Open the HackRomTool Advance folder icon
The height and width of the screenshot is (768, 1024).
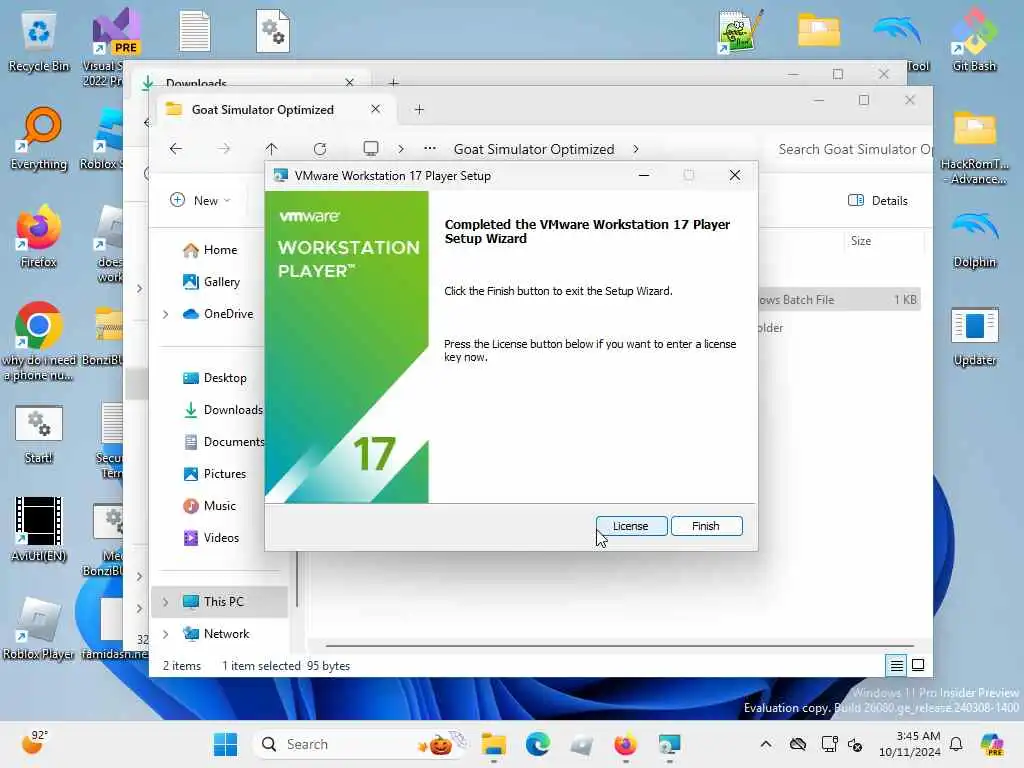pyautogui.click(x=974, y=148)
